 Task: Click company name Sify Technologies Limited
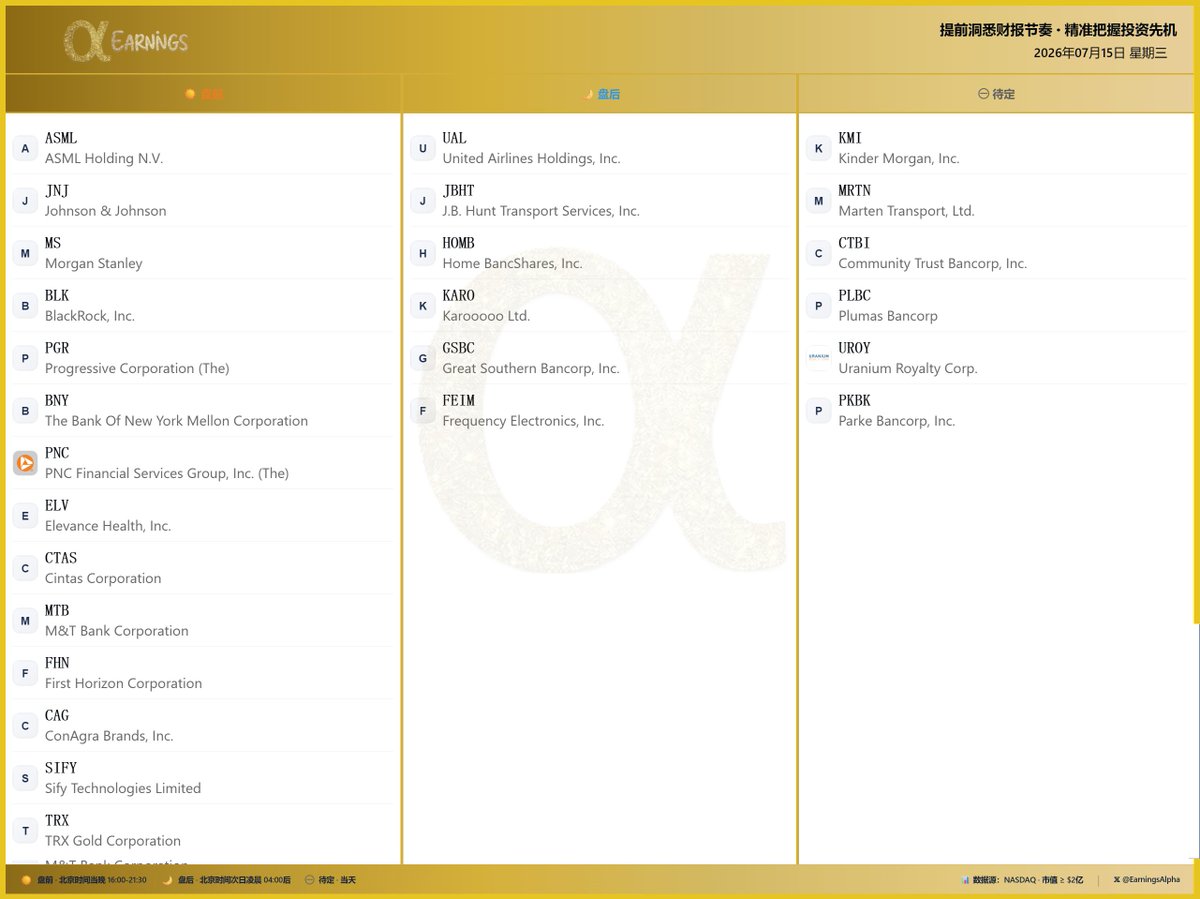(123, 788)
